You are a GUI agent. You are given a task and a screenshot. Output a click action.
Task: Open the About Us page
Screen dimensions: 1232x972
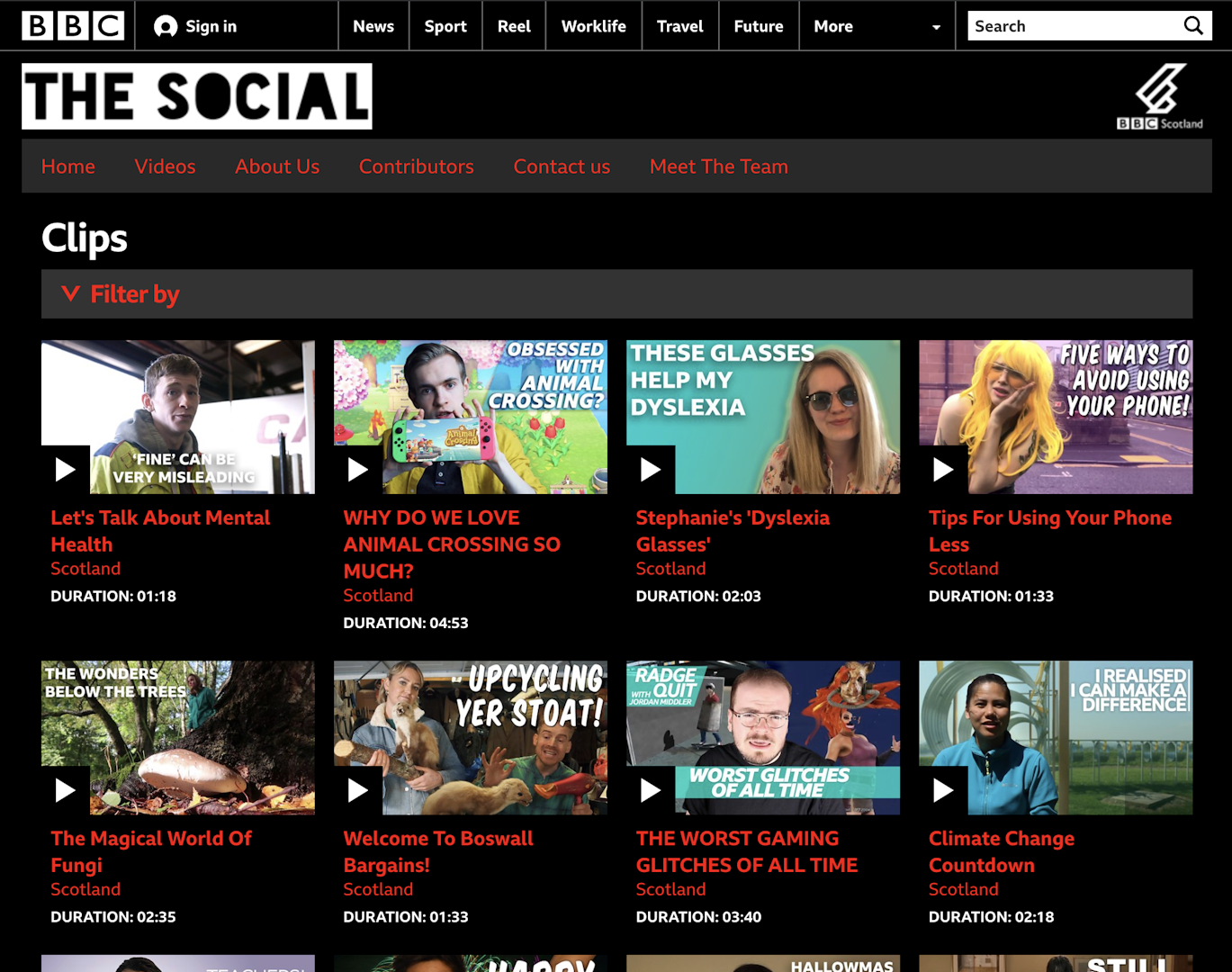click(277, 166)
